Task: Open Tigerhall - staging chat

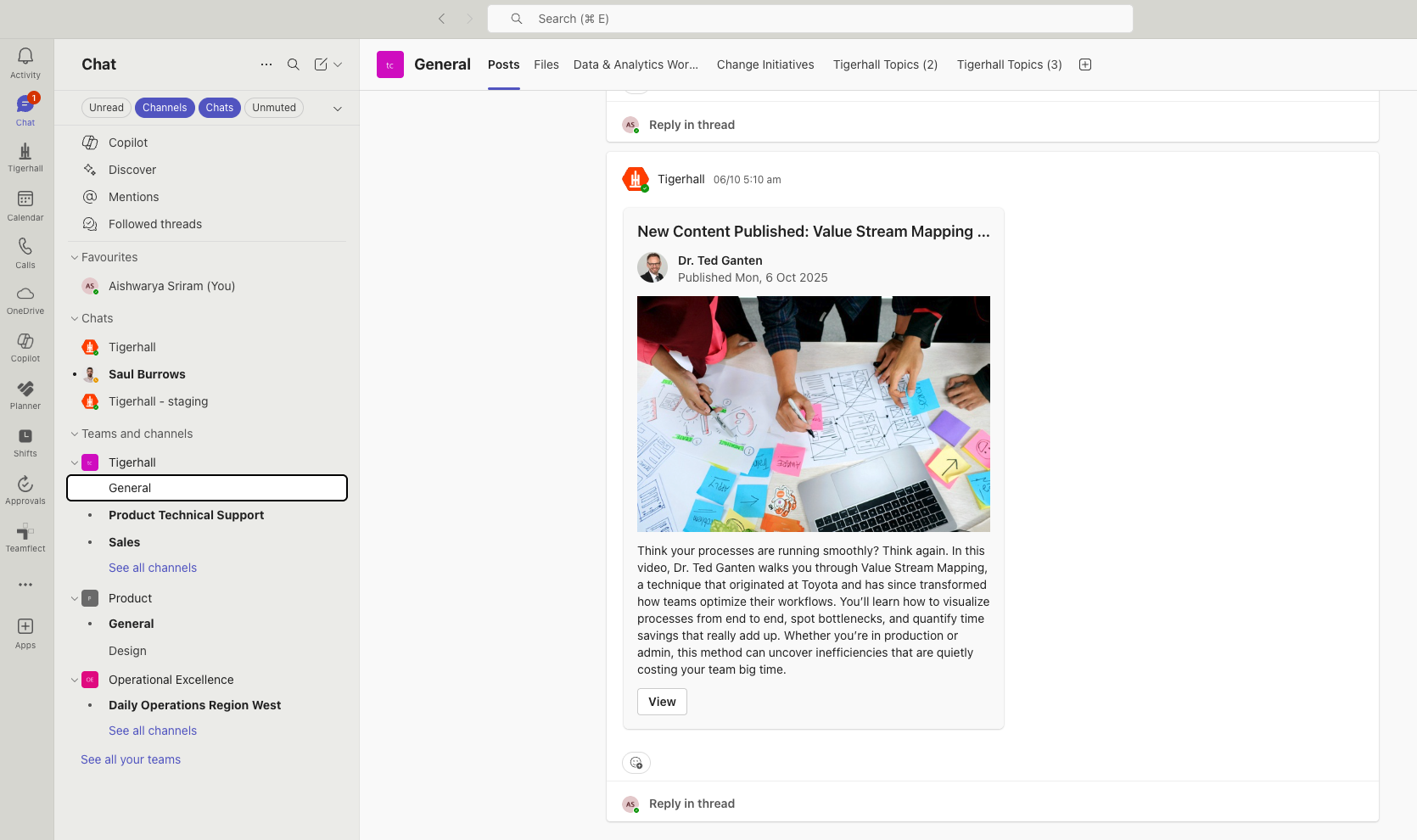Action: 207,401
